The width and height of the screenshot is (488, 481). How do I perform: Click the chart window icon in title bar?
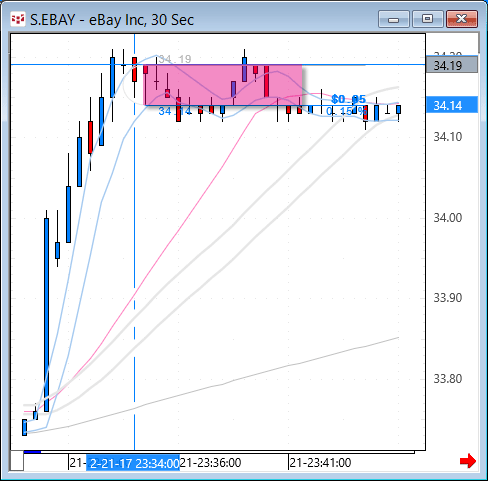tap(18, 19)
